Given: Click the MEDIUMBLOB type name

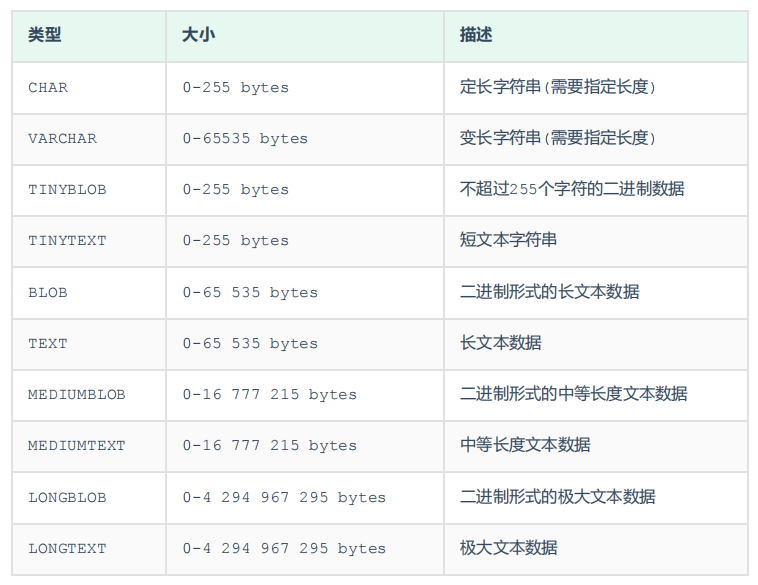Looking at the screenshot, I should pyautogui.click(x=77, y=395).
